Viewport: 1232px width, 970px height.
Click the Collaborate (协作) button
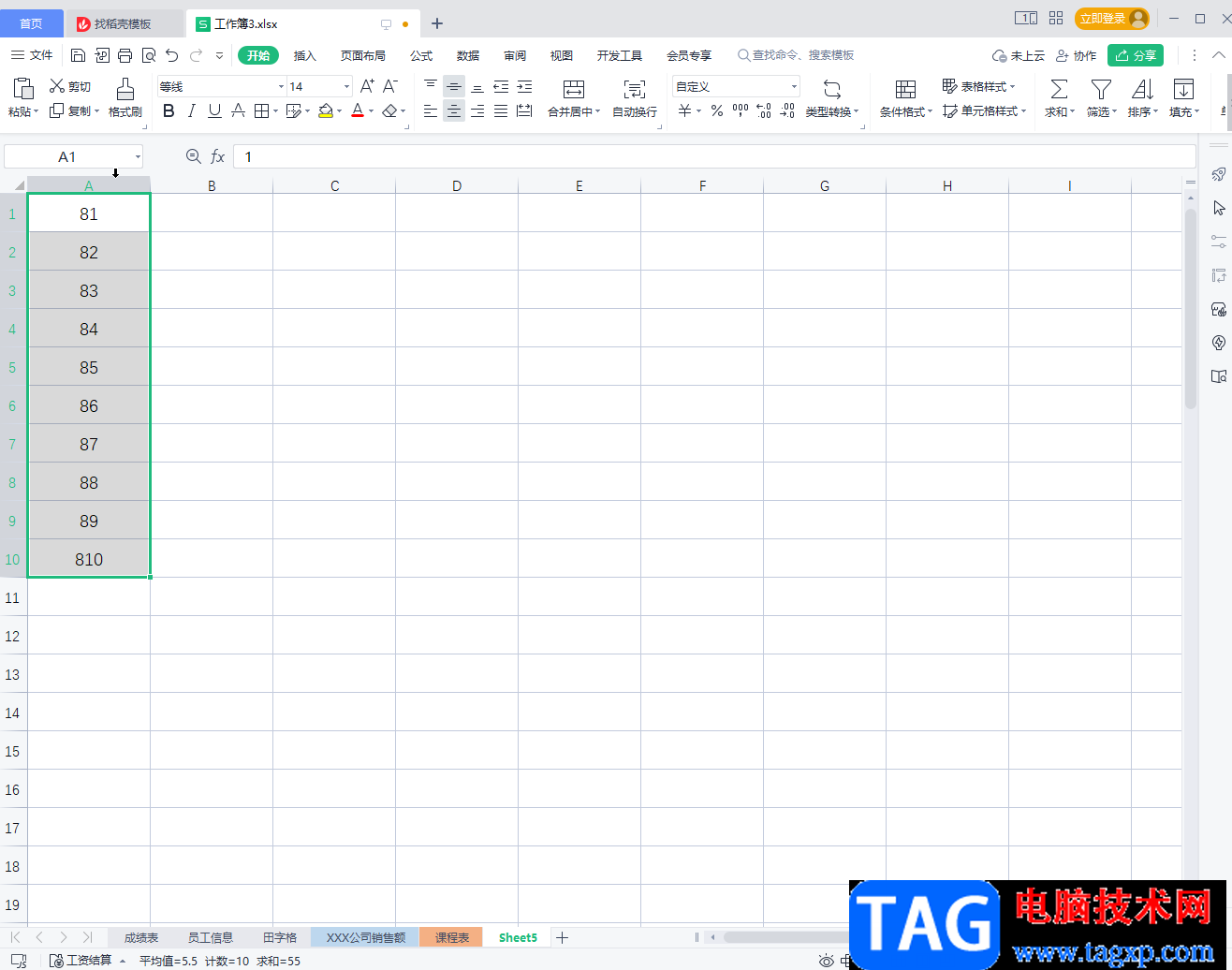(x=1076, y=55)
